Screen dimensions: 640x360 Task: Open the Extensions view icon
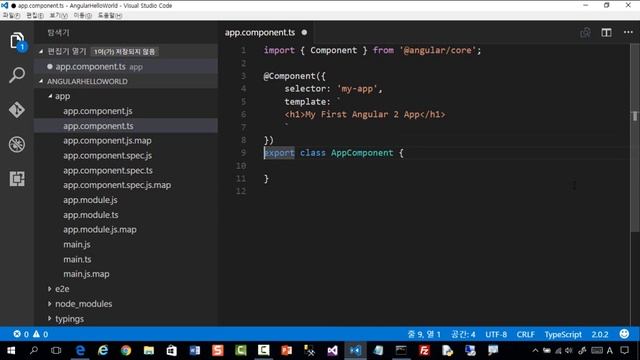tap(17, 179)
